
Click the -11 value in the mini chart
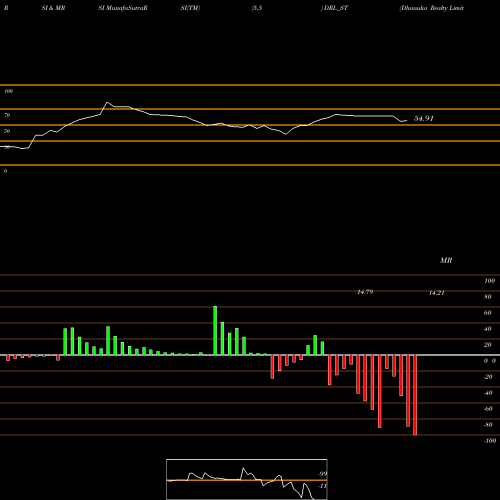(322, 486)
